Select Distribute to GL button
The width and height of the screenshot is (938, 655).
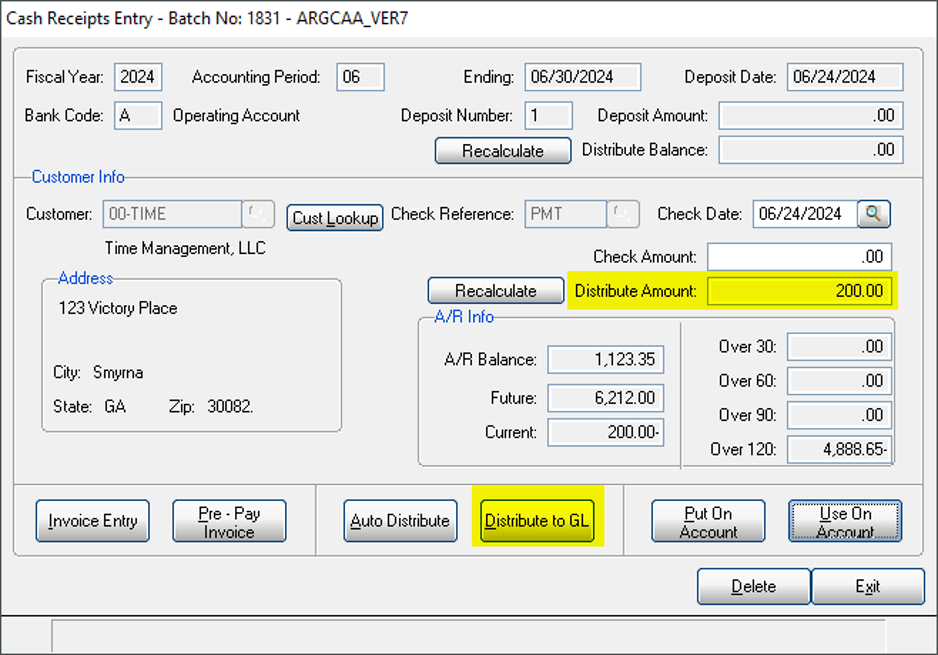click(x=537, y=521)
